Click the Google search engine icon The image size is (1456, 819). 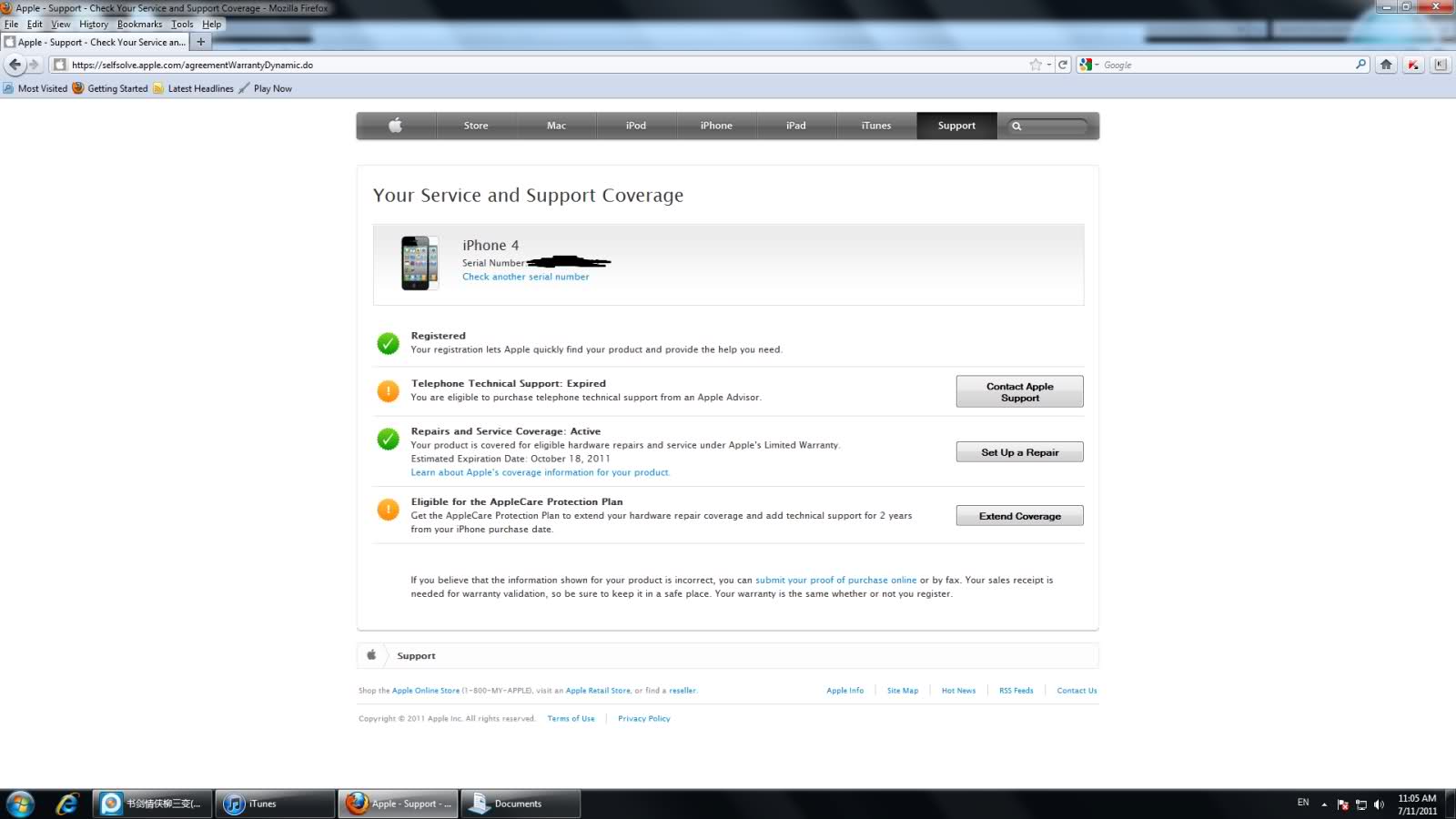(x=1086, y=65)
